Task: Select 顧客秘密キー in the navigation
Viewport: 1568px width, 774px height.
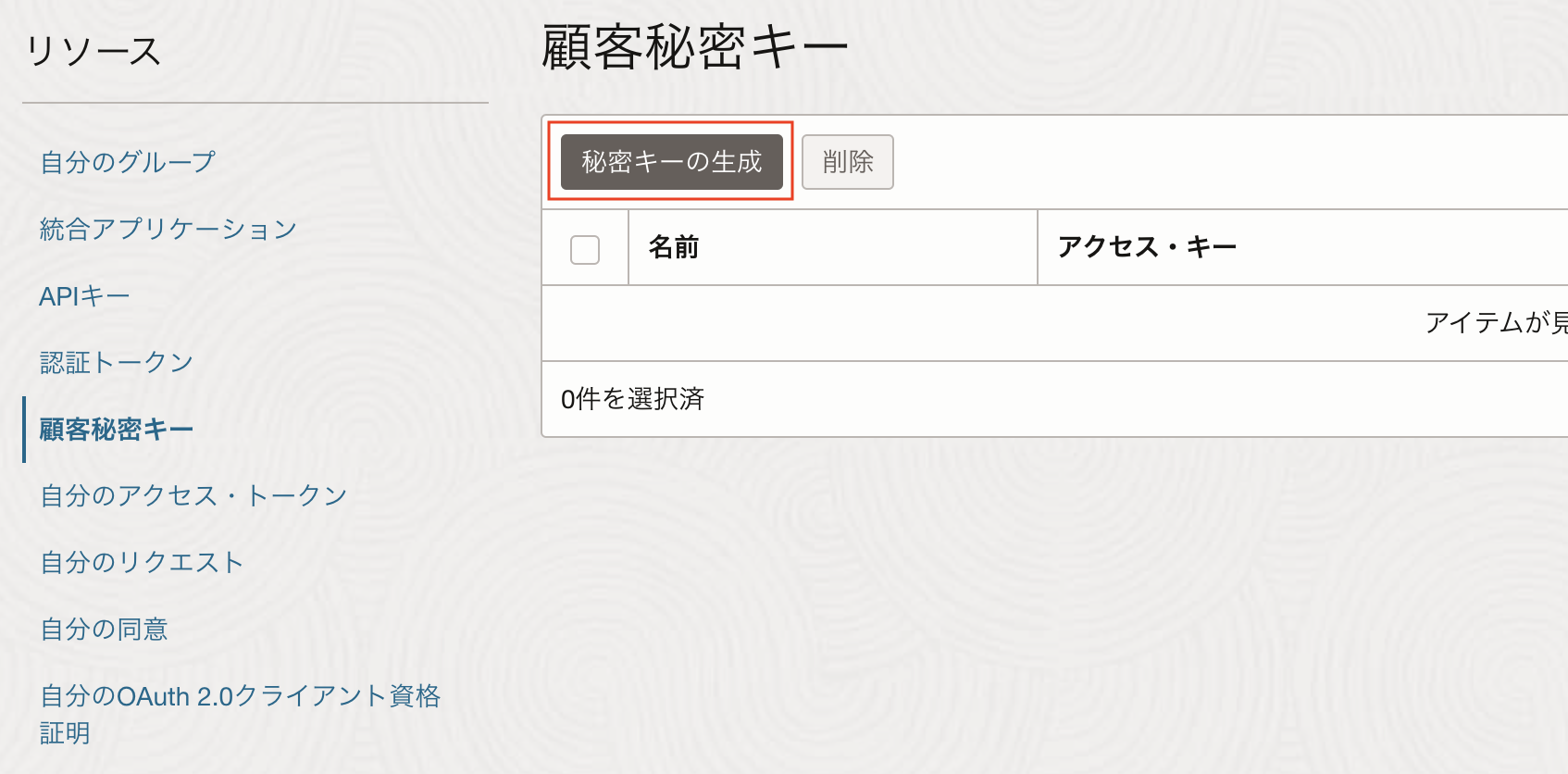Action: (x=115, y=429)
